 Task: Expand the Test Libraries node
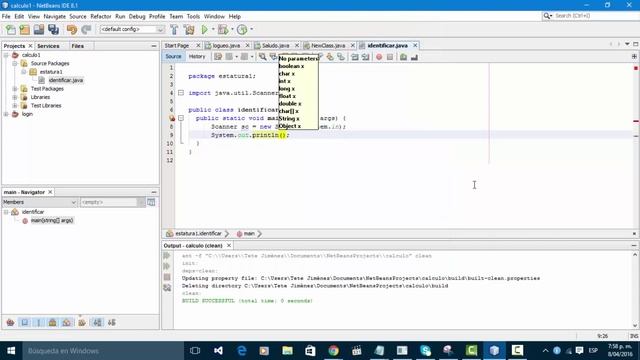15,105
